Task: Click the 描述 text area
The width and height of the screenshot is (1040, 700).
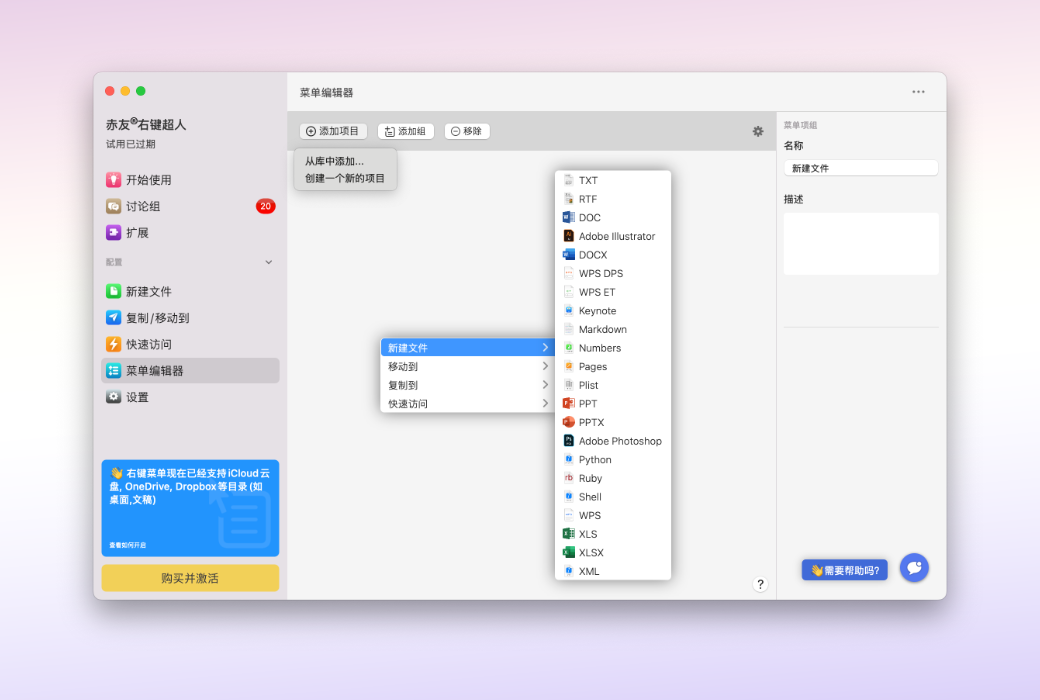Action: point(861,244)
